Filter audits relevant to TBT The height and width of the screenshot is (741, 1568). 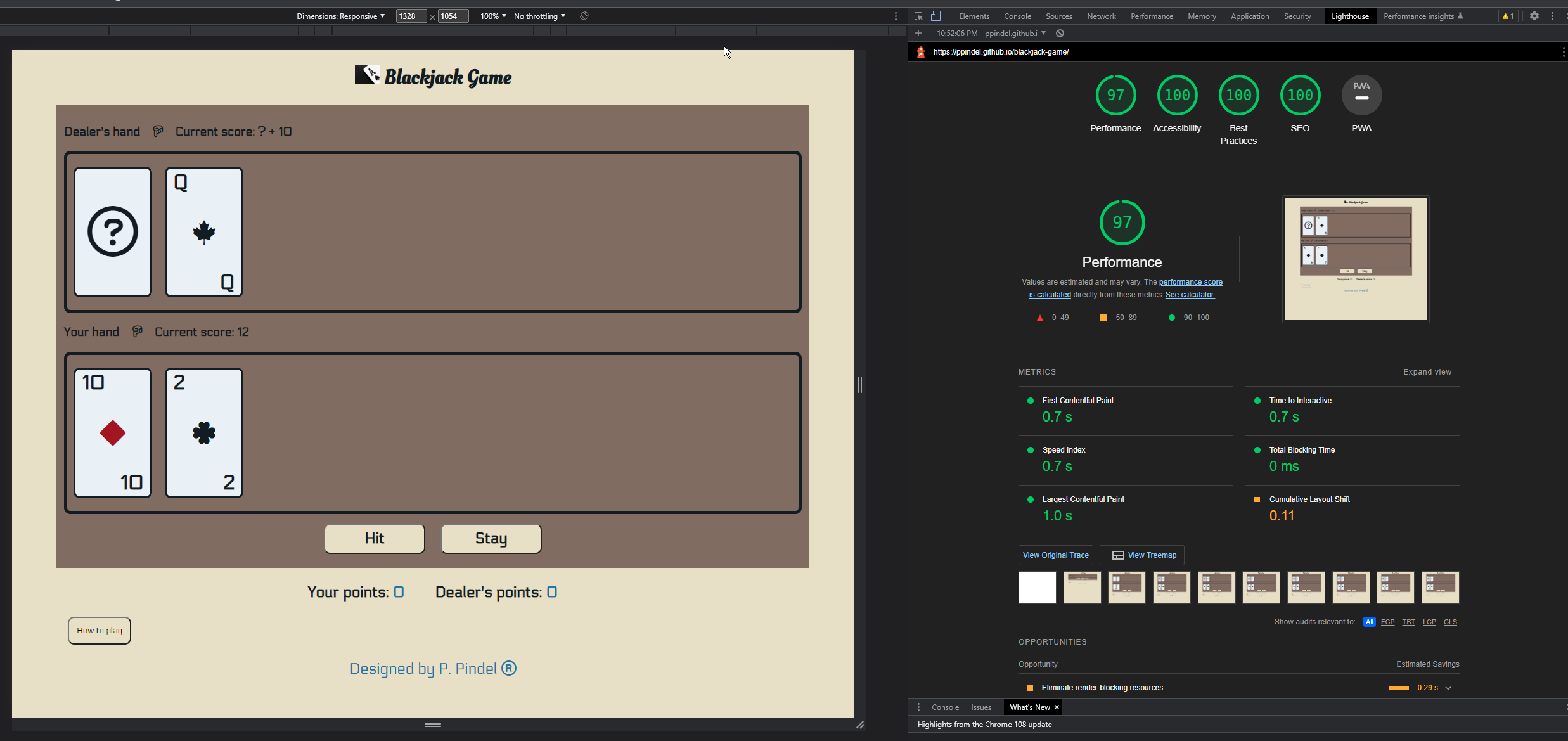[x=1408, y=622]
